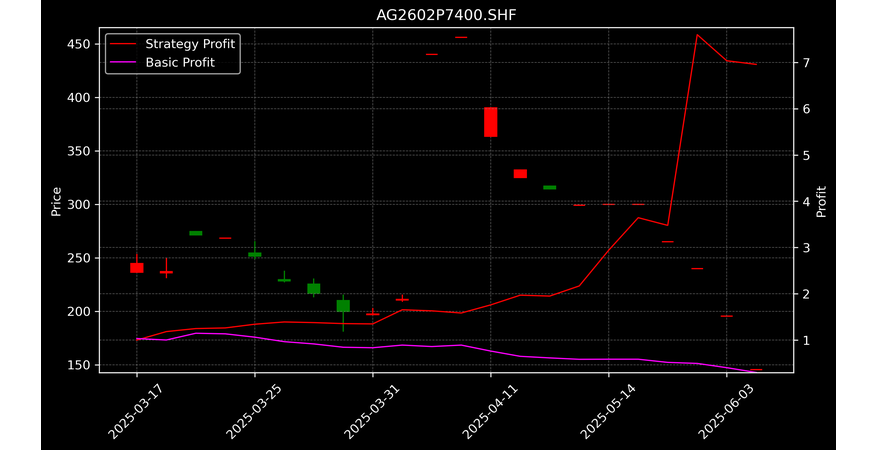Click the chart title AG2602P7400.SHF

(x=446, y=15)
